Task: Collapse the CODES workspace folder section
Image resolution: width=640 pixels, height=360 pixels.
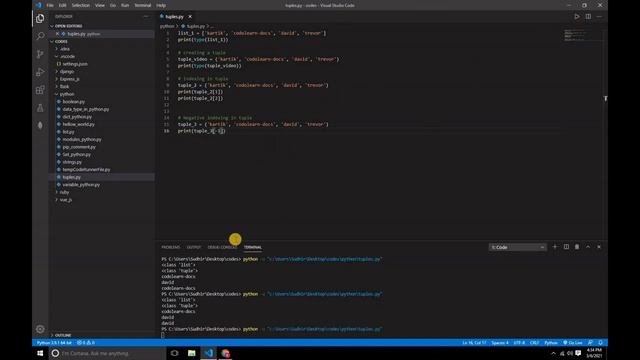Action: [61, 42]
